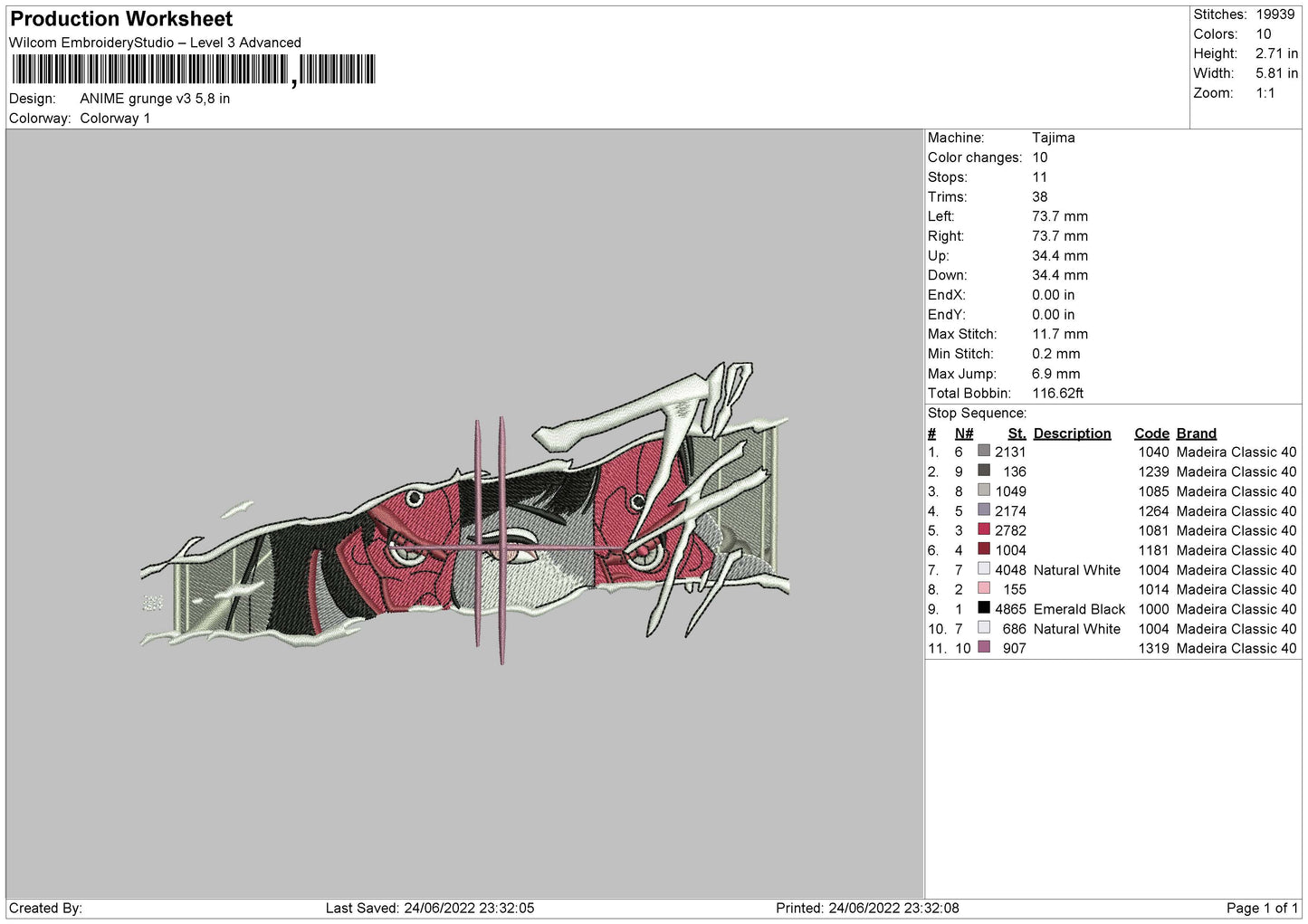The image size is (1308, 924).
Task: Click the Total Bobbin value 116.62ft
Action: pos(1057,393)
